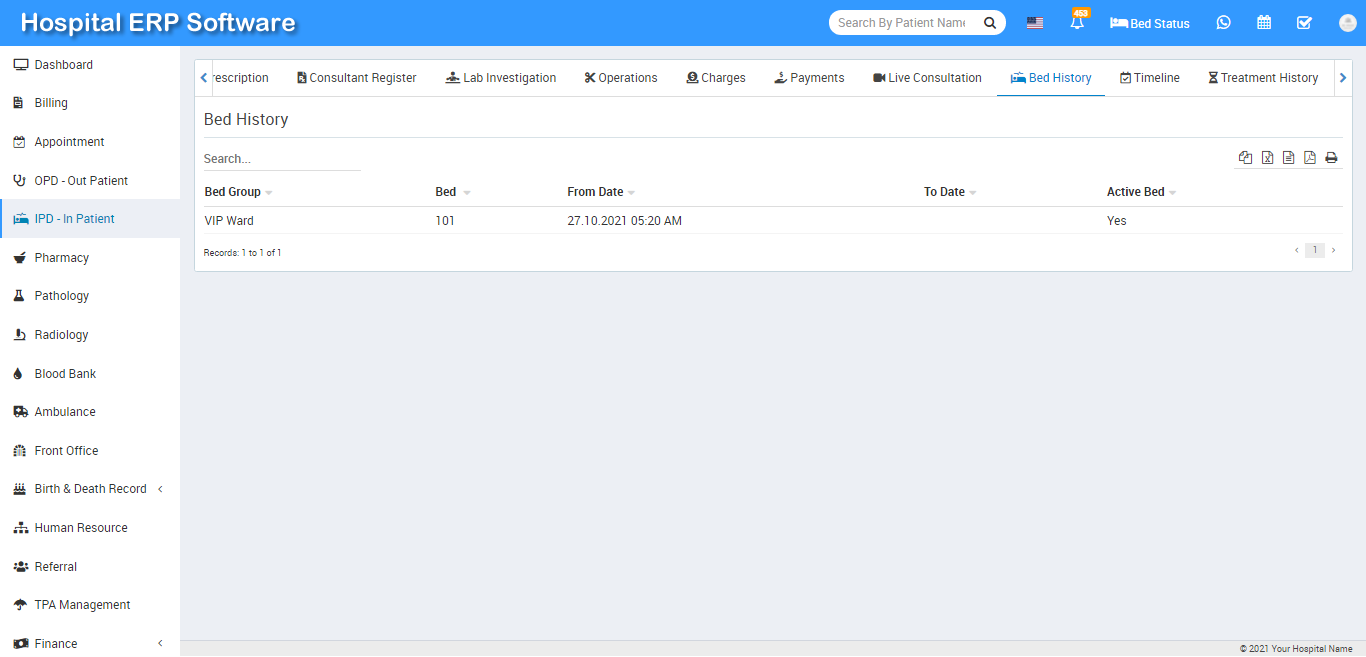Export table using the Excel icon
Image resolution: width=1366 pixels, height=657 pixels.
[x=1267, y=158]
